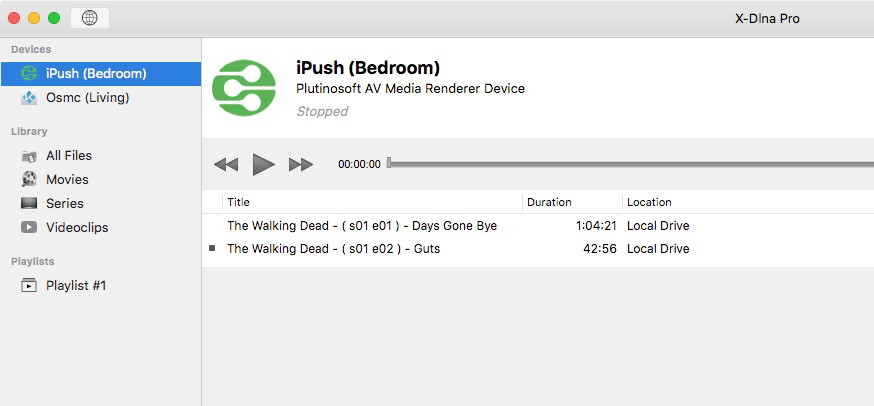Open the Movies library section
This screenshot has height=406, width=874.
pyautogui.click(x=67, y=179)
